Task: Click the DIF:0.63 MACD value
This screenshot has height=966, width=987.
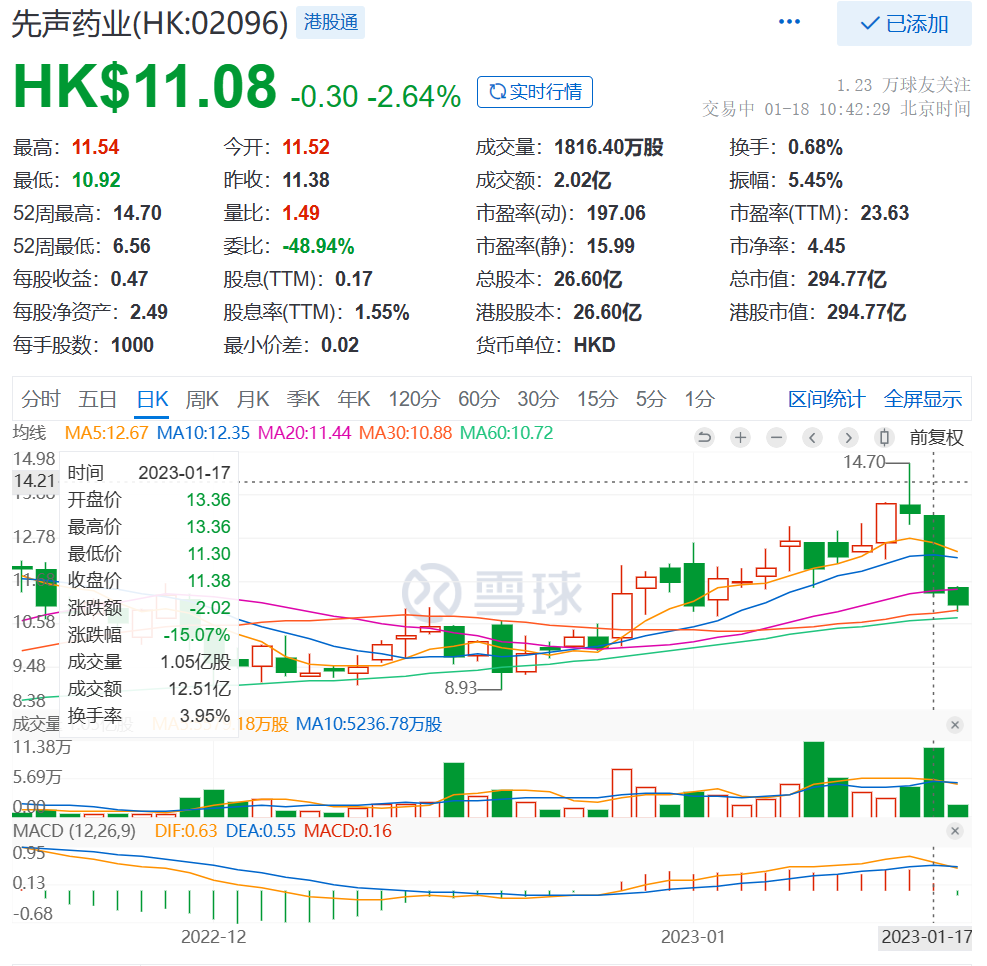Action: 186,831
